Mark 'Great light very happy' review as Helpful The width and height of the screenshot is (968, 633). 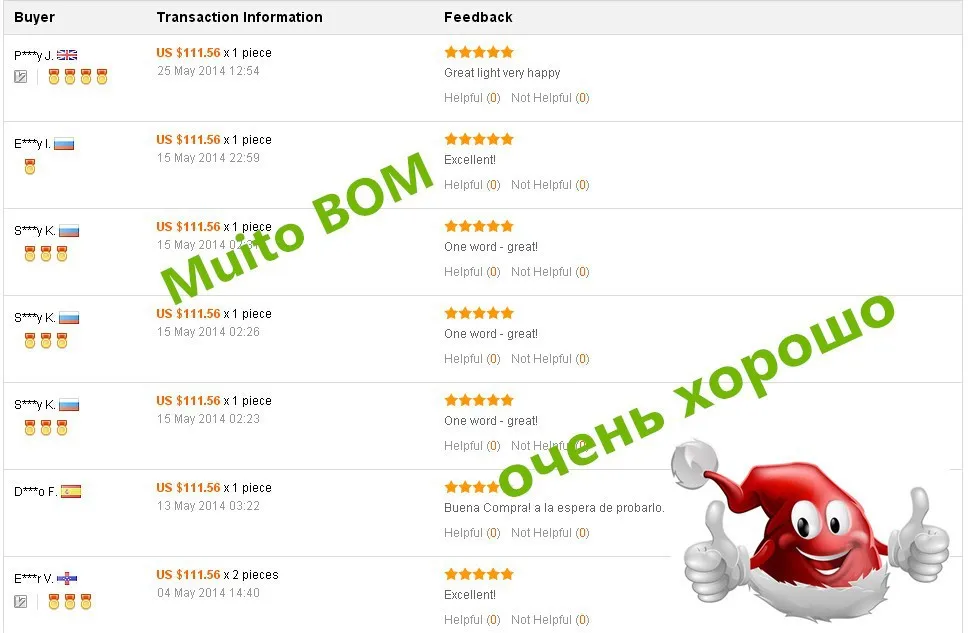[472, 98]
